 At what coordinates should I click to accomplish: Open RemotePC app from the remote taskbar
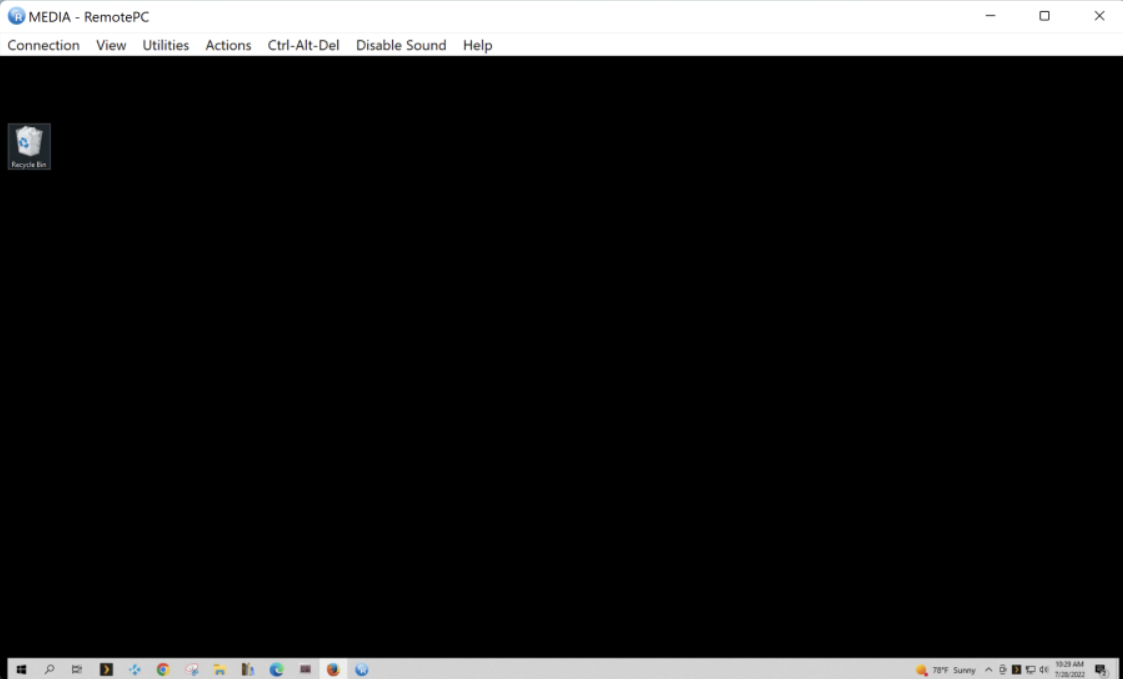click(x=362, y=670)
